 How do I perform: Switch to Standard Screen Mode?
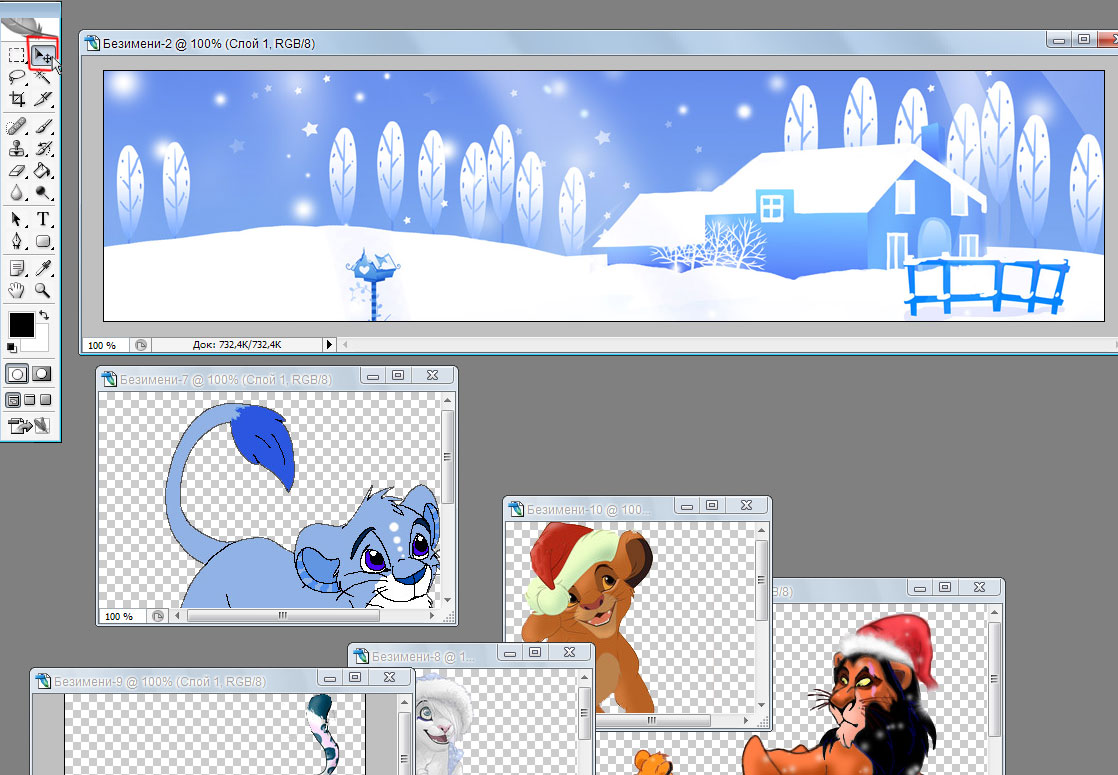point(14,400)
